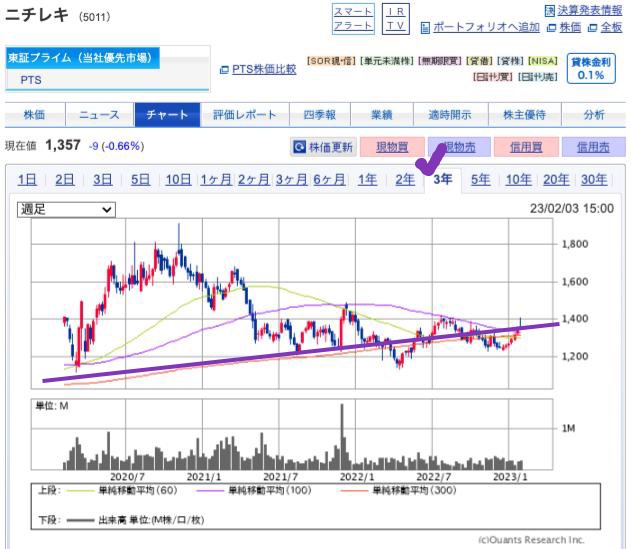Switch to the ニュース tab
The height and width of the screenshot is (549, 631).
[x=99, y=115]
